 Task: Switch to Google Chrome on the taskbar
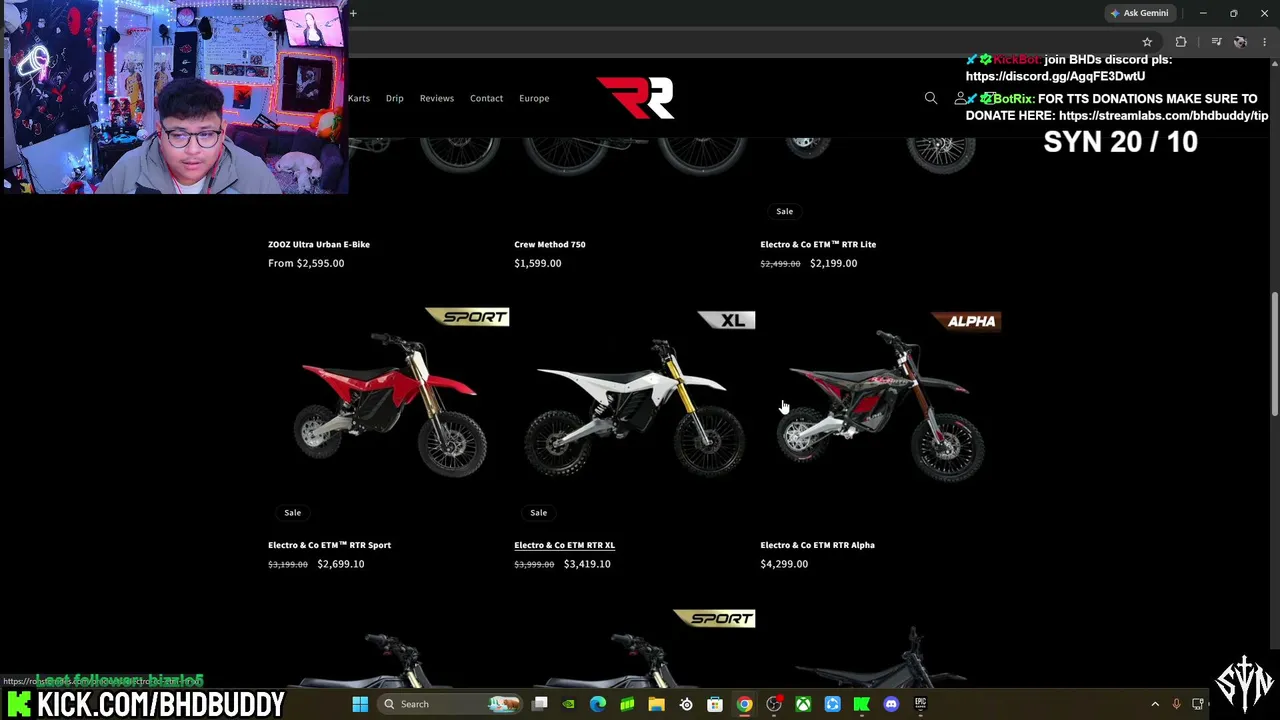pos(744,704)
